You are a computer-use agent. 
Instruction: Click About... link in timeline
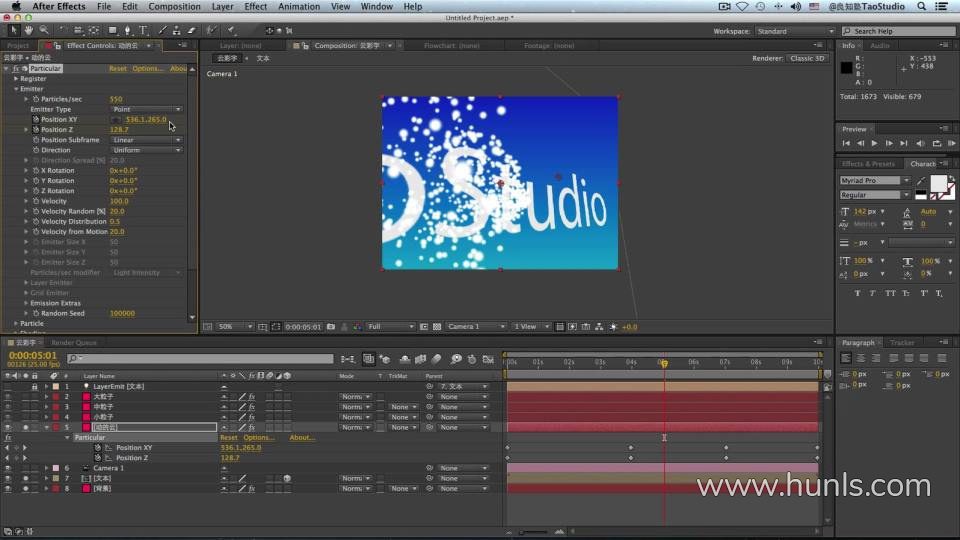pyautogui.click(x=302, y=438)
